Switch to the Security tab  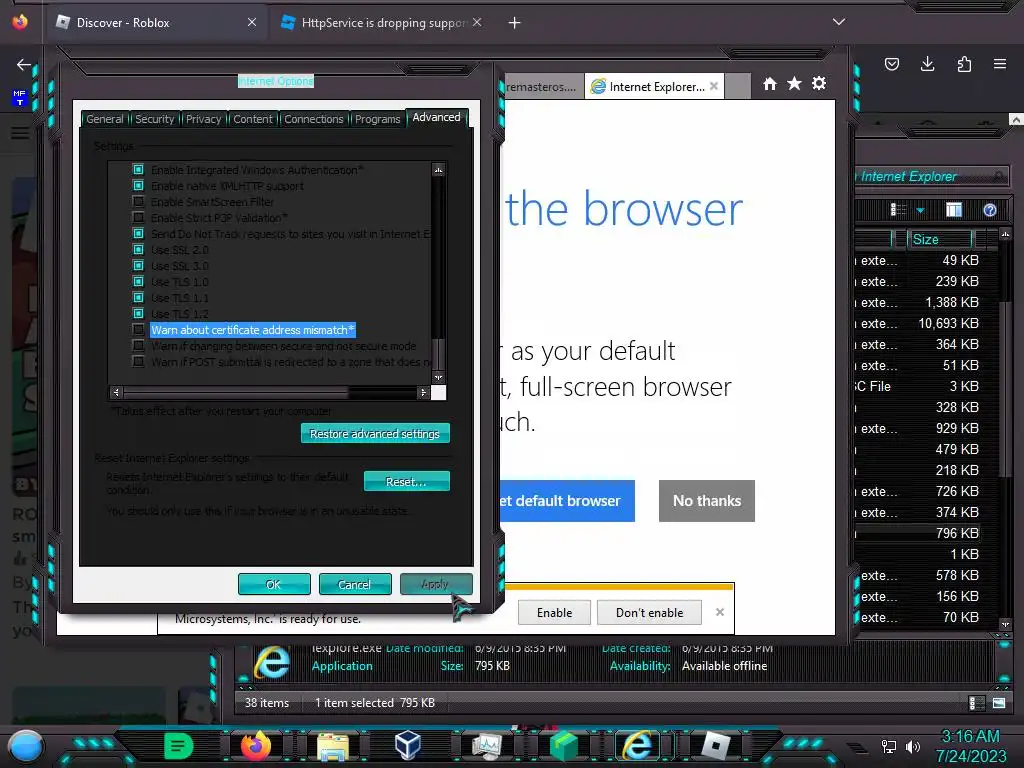(x=155, y=119)
